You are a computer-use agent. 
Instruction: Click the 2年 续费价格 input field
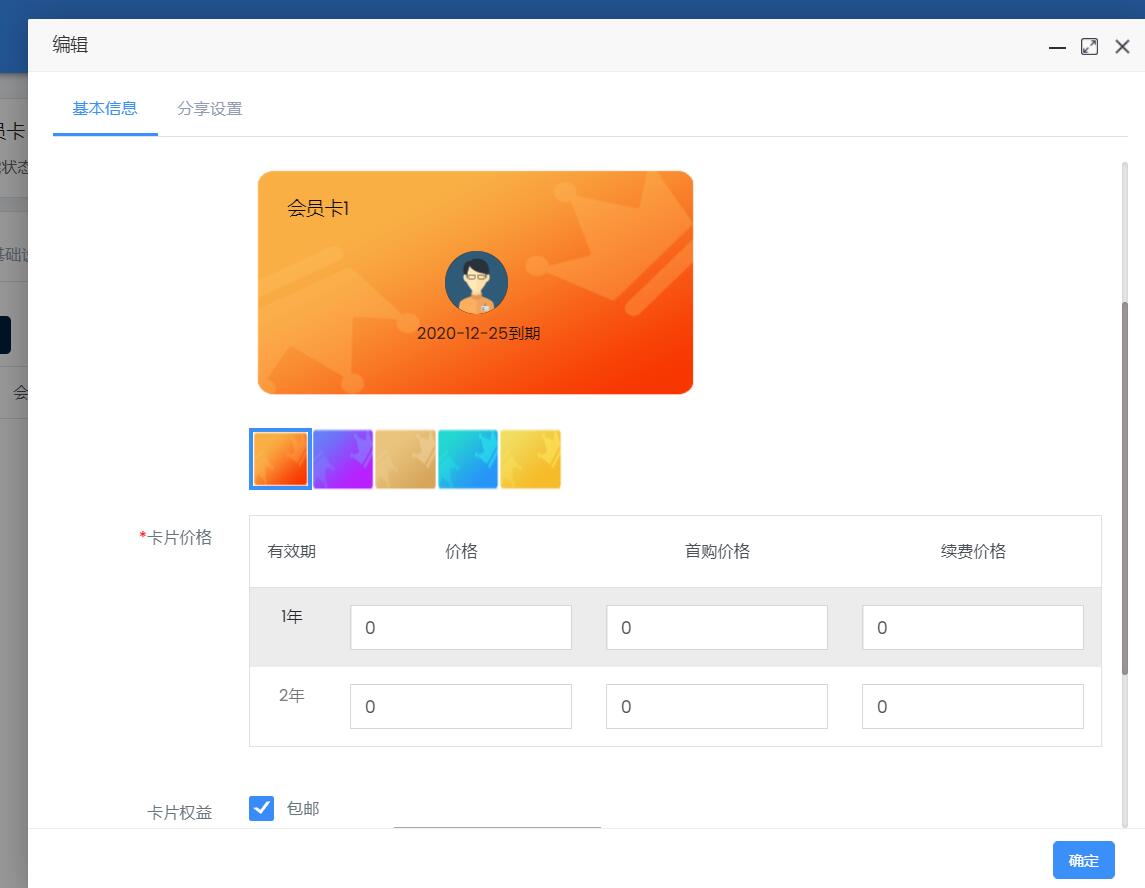click(x=973, y=706)
